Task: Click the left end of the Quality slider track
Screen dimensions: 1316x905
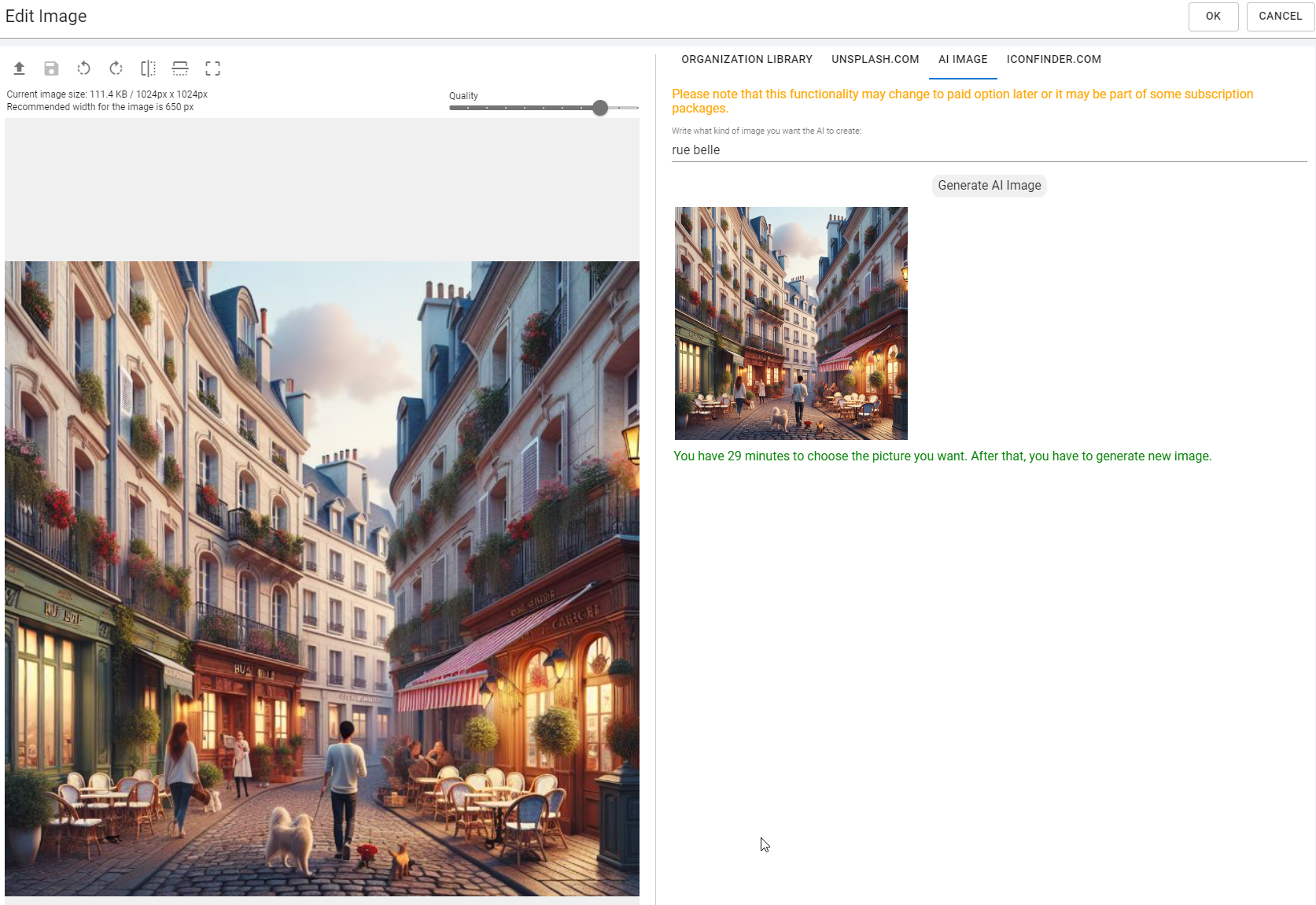Action: click(452, 108)
